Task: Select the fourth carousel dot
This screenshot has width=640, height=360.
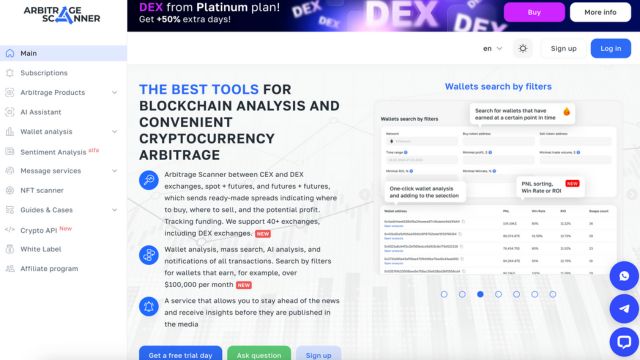Action: coord(498,294)
